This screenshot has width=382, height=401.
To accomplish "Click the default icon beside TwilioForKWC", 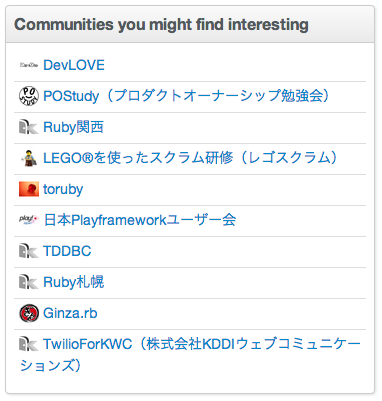I will 29,344.
